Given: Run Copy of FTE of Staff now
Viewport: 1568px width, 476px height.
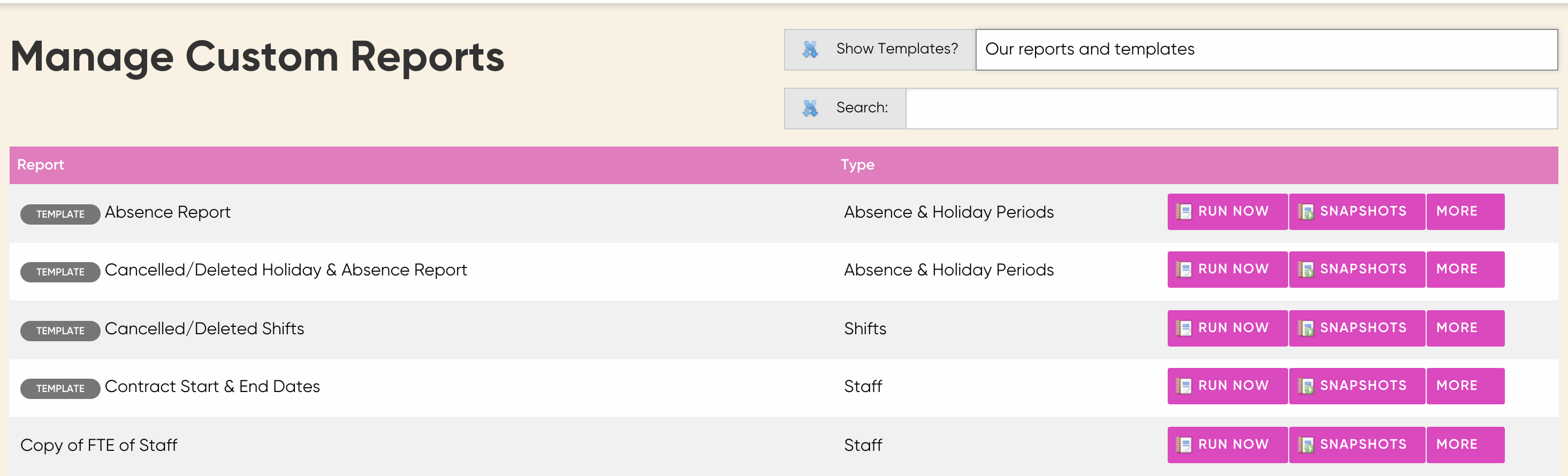Looking at the screenshot, I should tap(1227, 445).
